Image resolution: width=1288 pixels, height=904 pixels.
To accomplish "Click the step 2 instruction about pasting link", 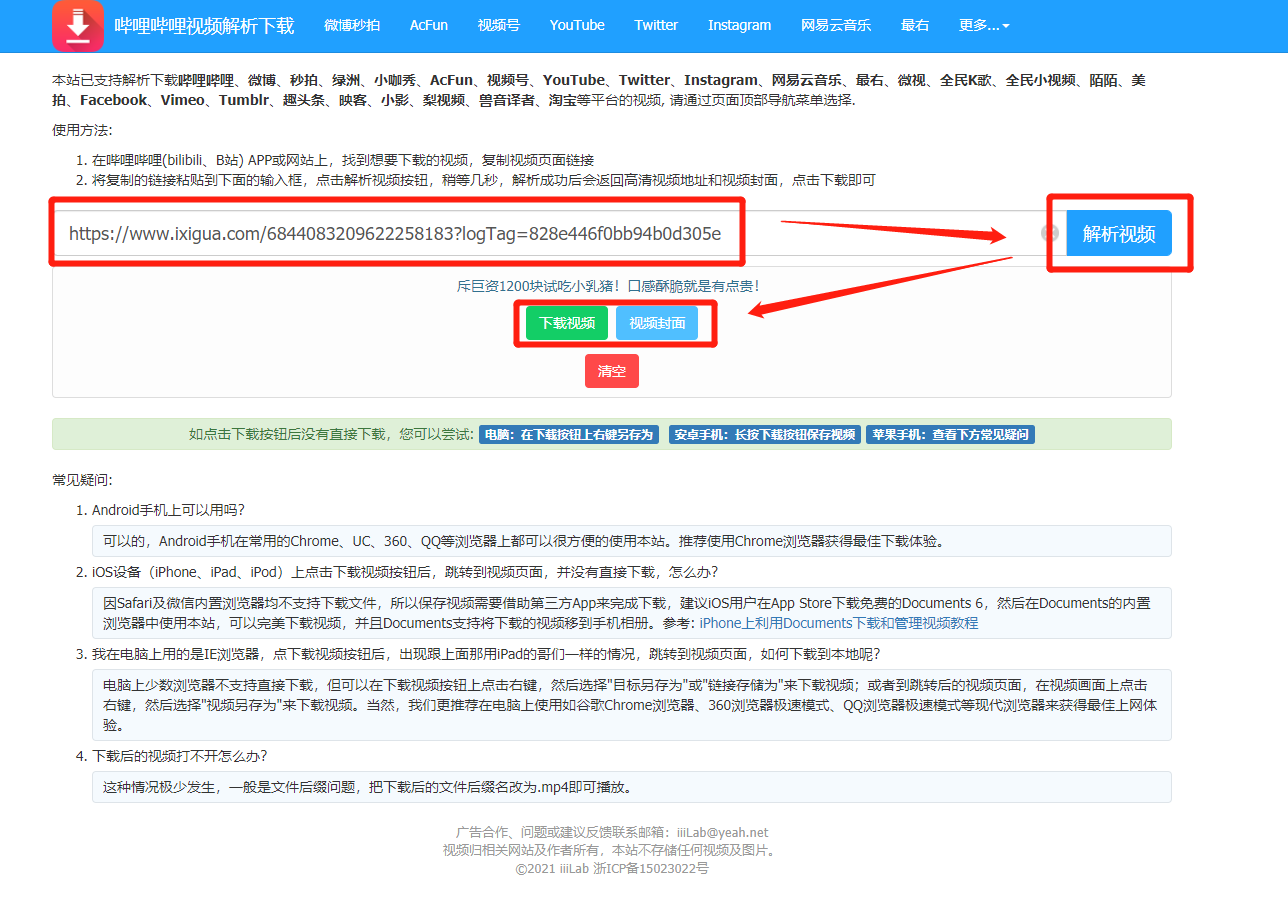I will (x=484, y=180).
